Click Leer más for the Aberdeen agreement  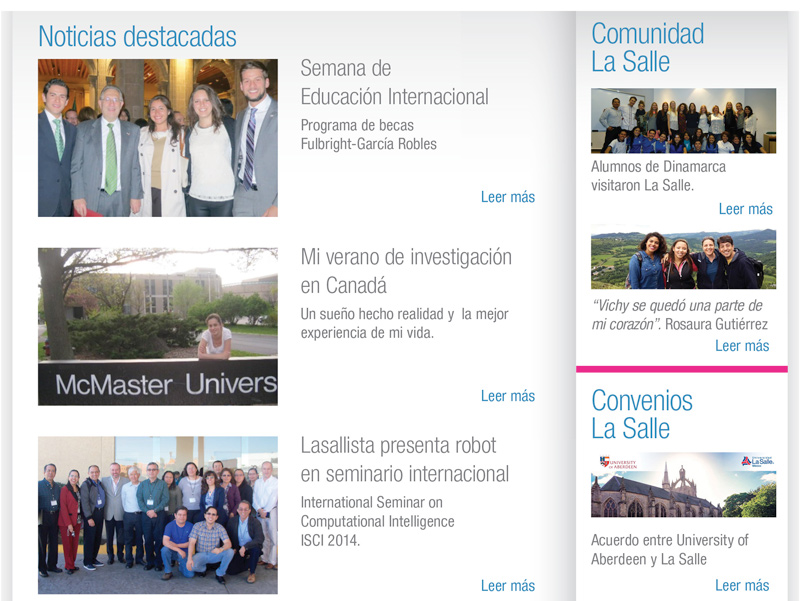tap(742, 585)
